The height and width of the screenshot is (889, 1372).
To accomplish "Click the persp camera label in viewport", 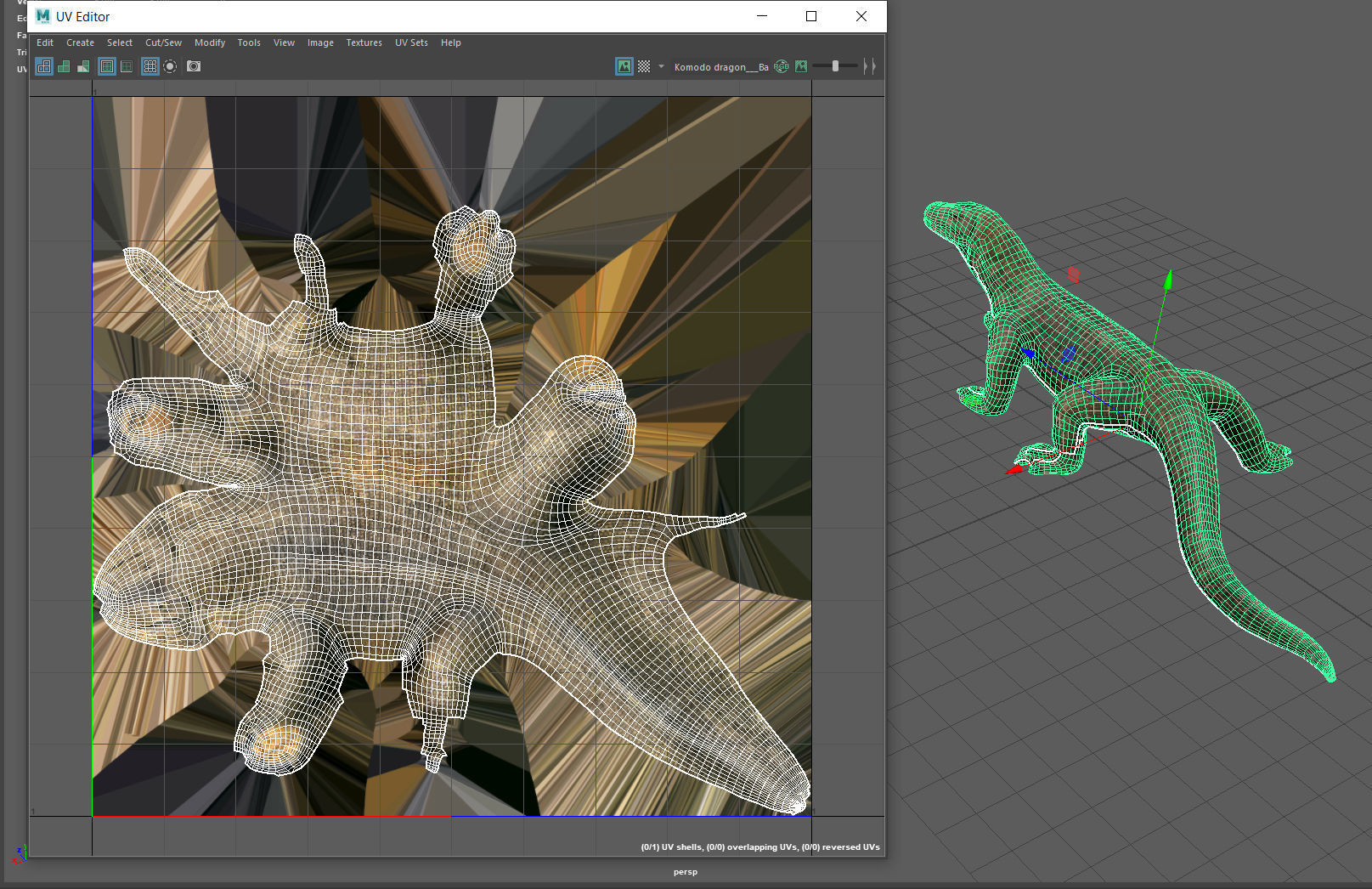I will pyautogui.click(x=686, y=872).
